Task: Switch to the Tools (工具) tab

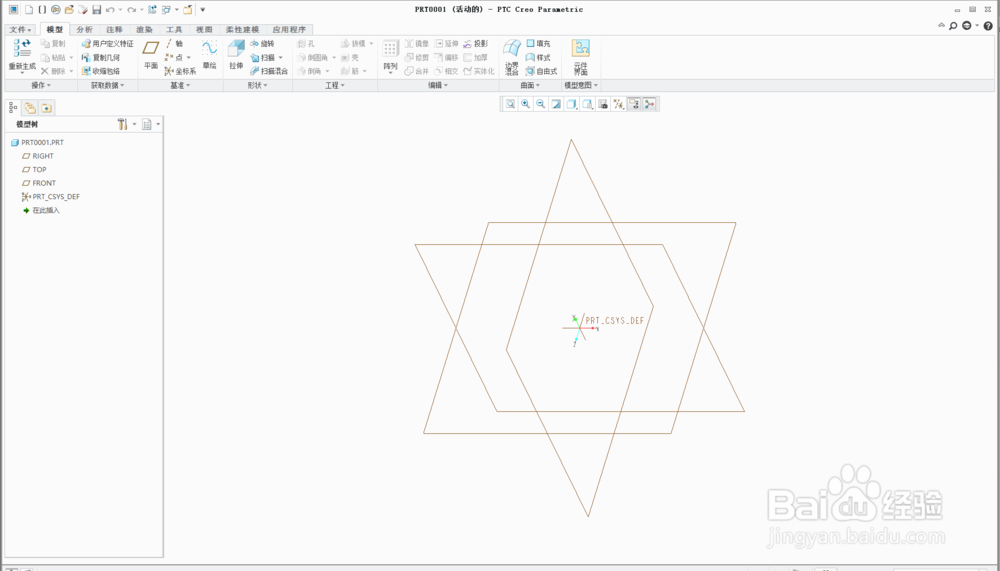Action: click(174, 29)
